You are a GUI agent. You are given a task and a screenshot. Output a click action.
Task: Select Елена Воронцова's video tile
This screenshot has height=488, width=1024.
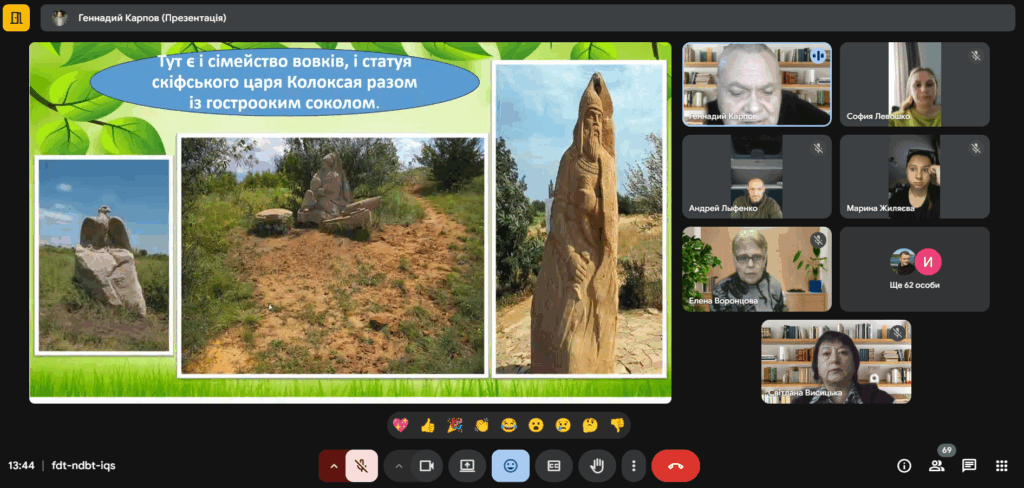pyautogui.click(x=756, y=269)
